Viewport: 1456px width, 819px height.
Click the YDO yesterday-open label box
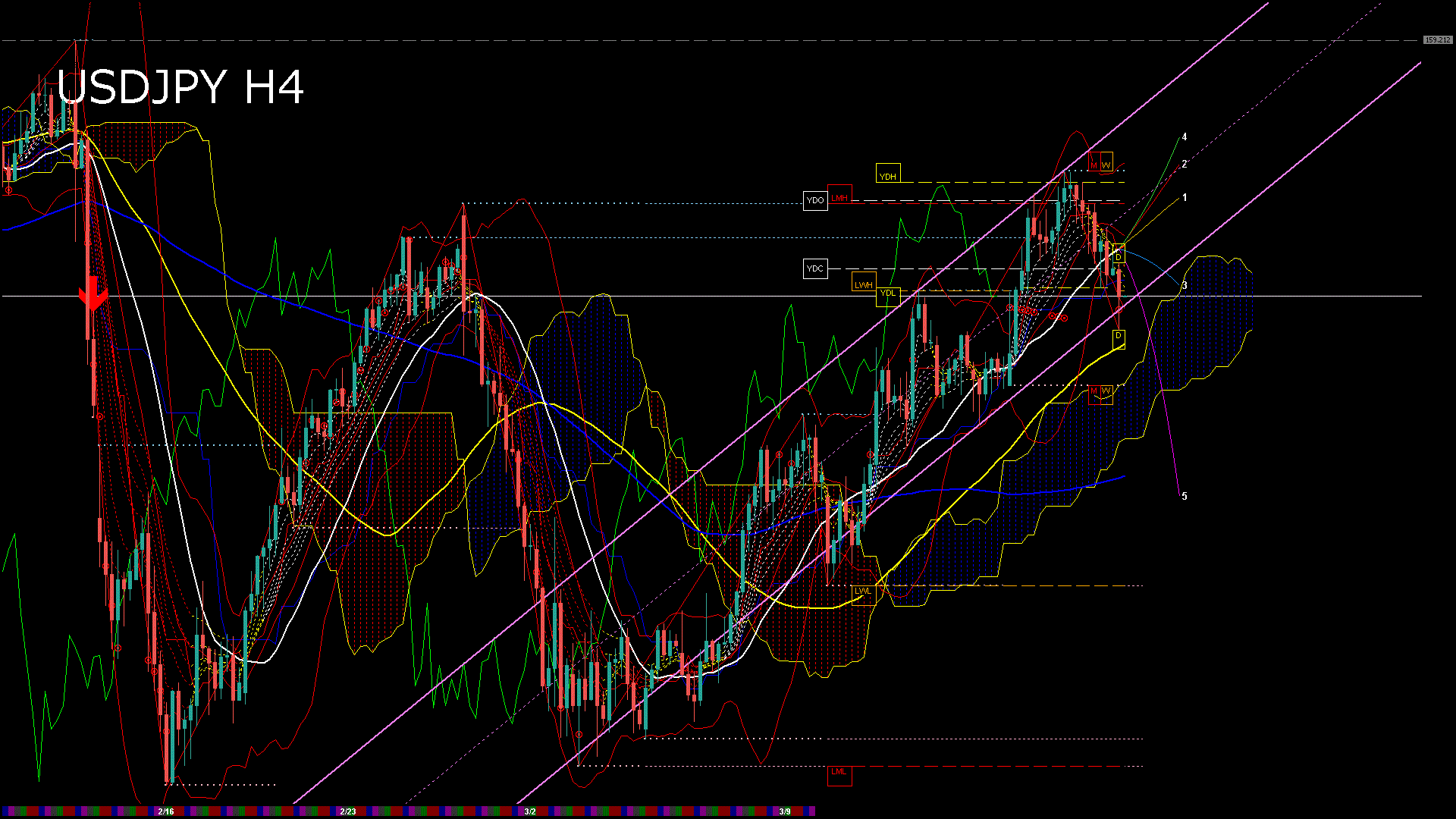(x=815, y=200)
